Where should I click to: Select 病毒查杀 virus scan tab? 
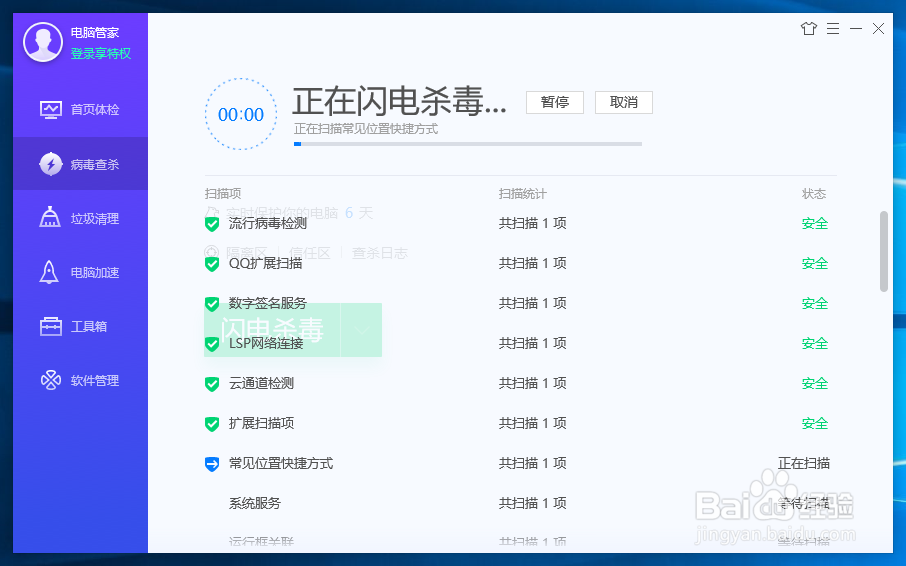tap(80, 164)
